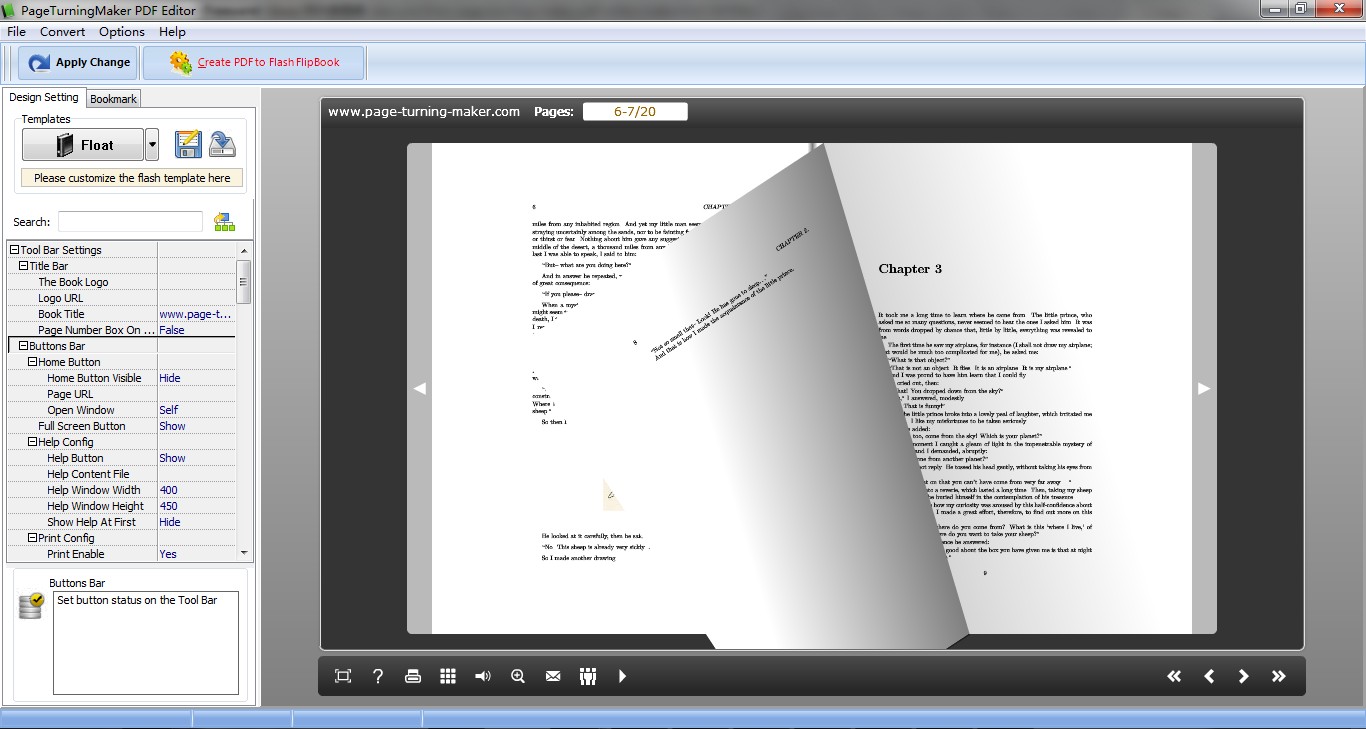Click settings list scroll up arrow
Screen dimensions: 1366x729
244,250
